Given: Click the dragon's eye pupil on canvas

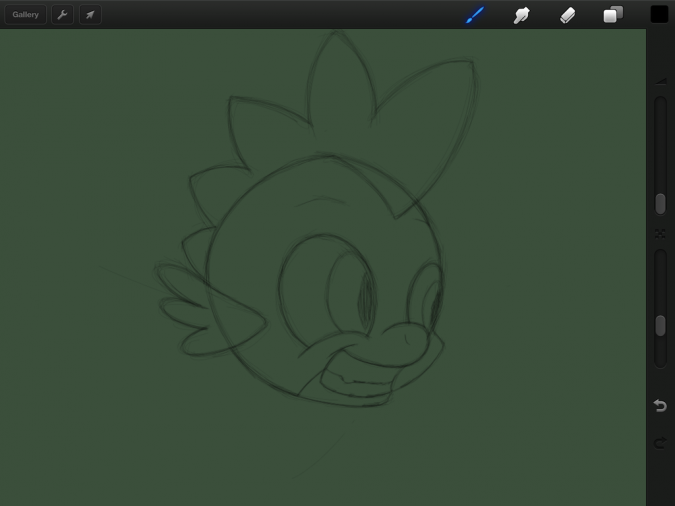Looking at the screenshot, I should pyautogui.click(x=365, y=297).
